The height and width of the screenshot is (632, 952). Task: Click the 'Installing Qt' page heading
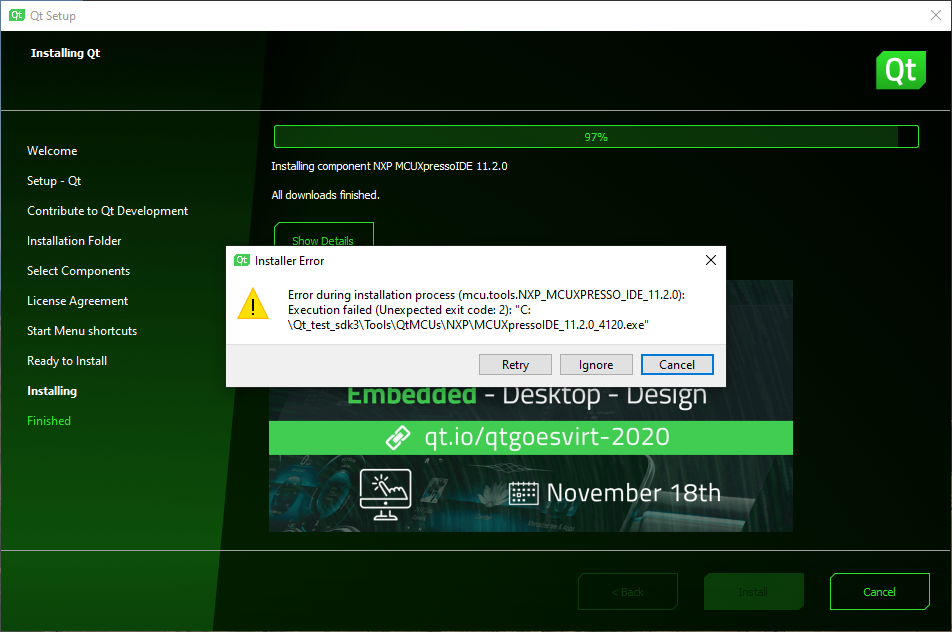pyautogui.click(x=66, y=53)
